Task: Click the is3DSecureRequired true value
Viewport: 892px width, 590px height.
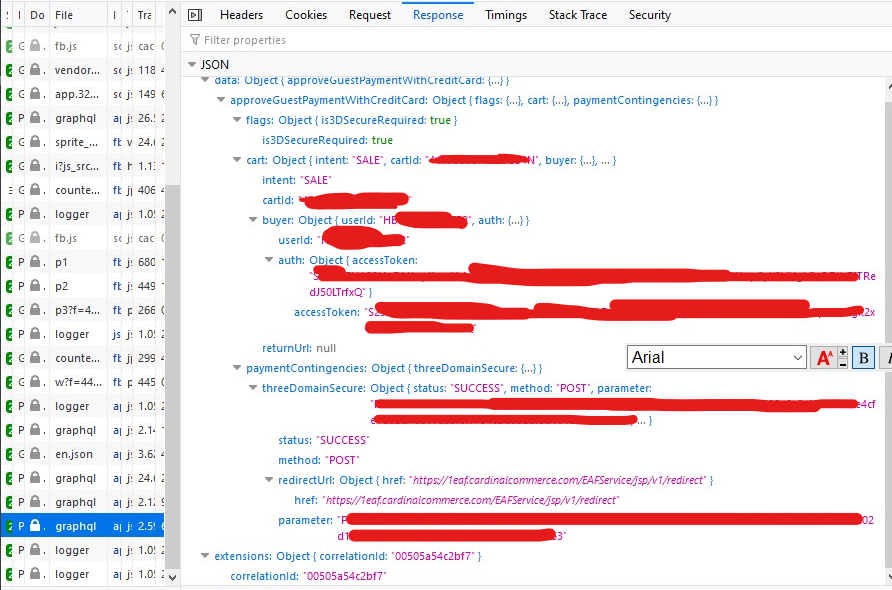Action: (x=382, y=140)
